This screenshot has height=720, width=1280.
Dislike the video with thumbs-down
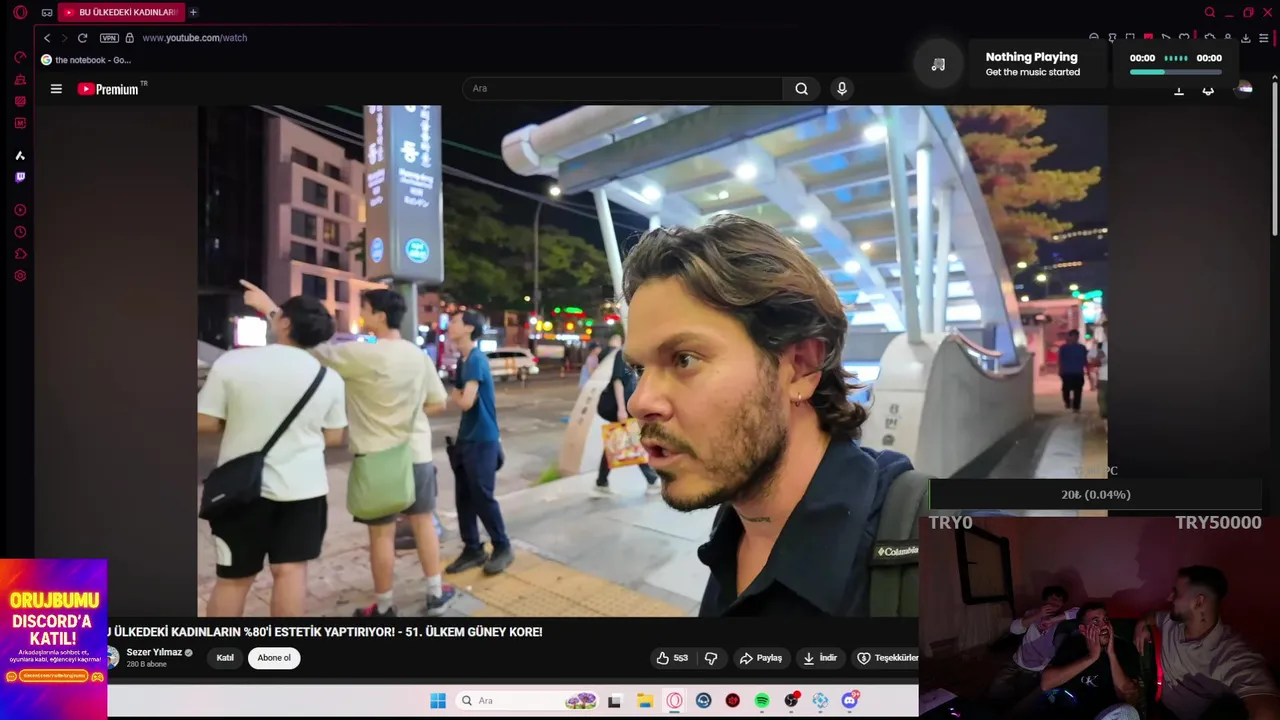click(711, 658)
